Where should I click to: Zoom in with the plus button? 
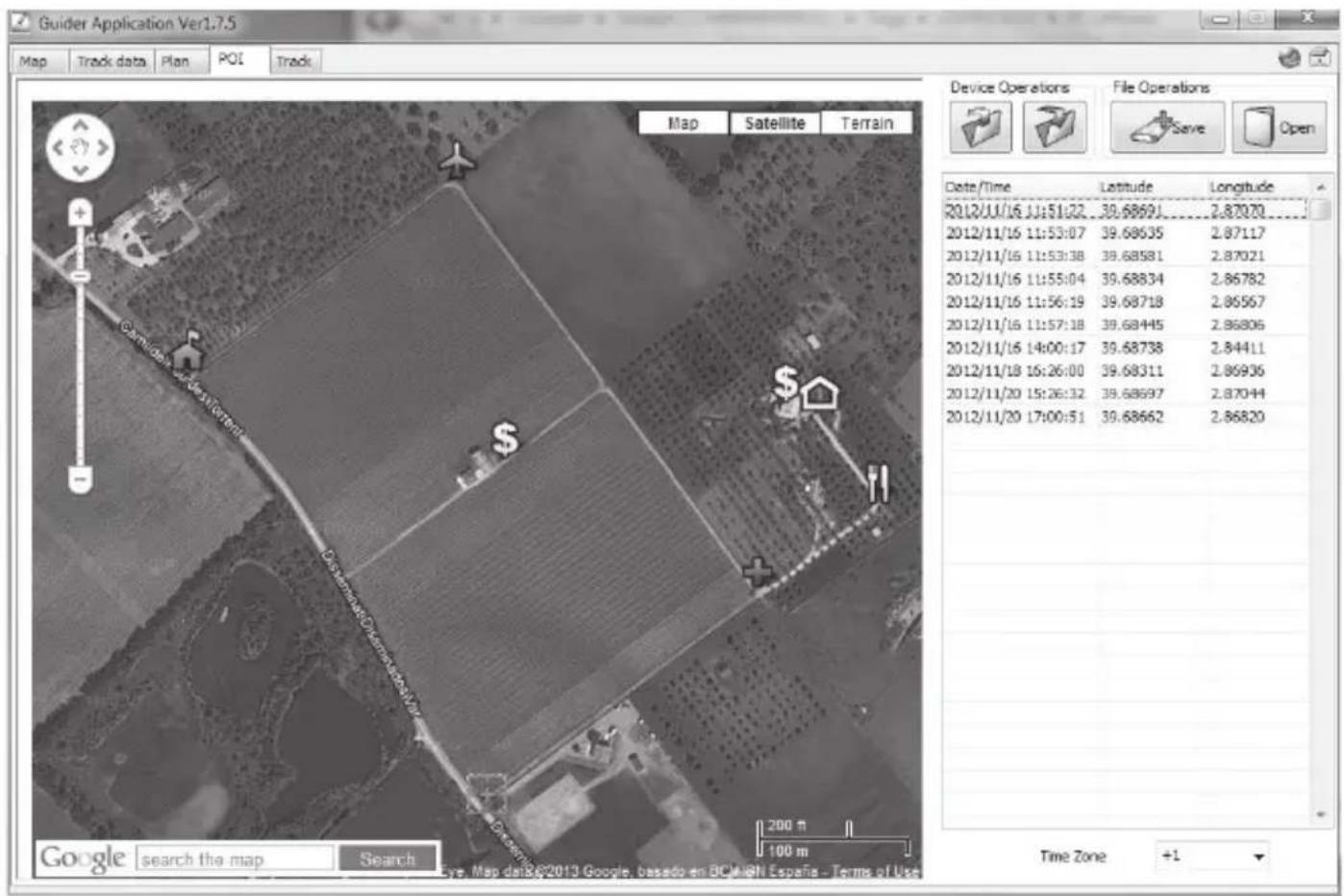click(81, 212)
